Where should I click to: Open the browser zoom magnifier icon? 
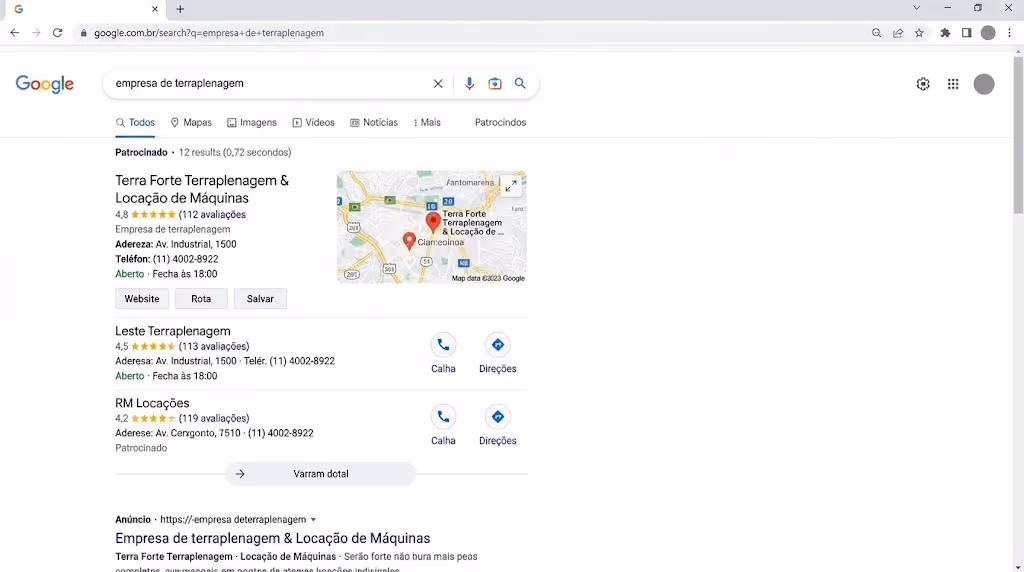click(x=876, y=33)
